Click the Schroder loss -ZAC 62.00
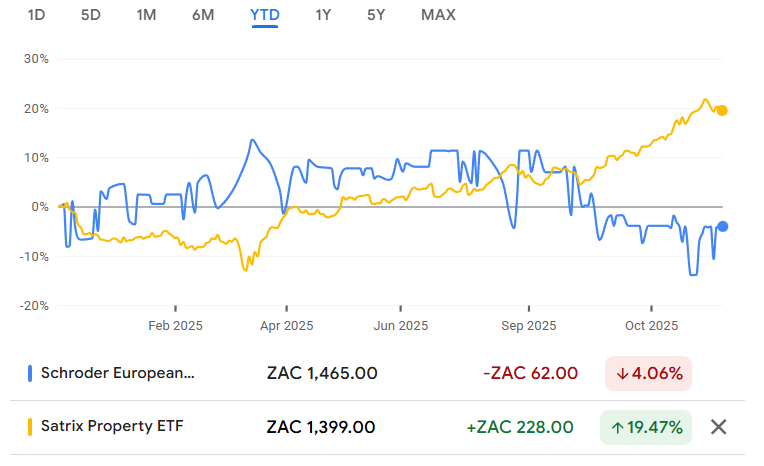Viewport: 764px width, 466px height. pyautogui.click(x=530, y=374)
